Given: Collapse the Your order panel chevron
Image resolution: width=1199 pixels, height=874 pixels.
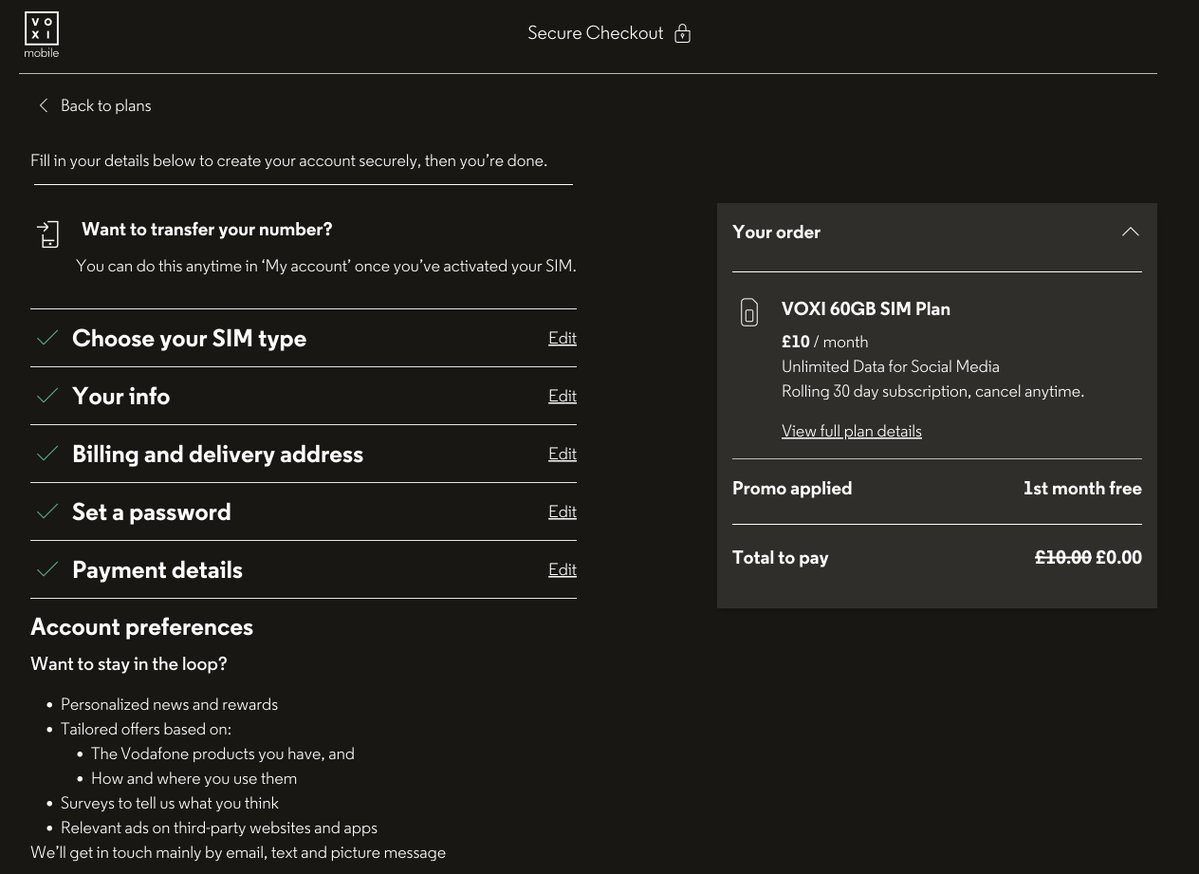Looking at the screenshot, I should [1129, 232].
